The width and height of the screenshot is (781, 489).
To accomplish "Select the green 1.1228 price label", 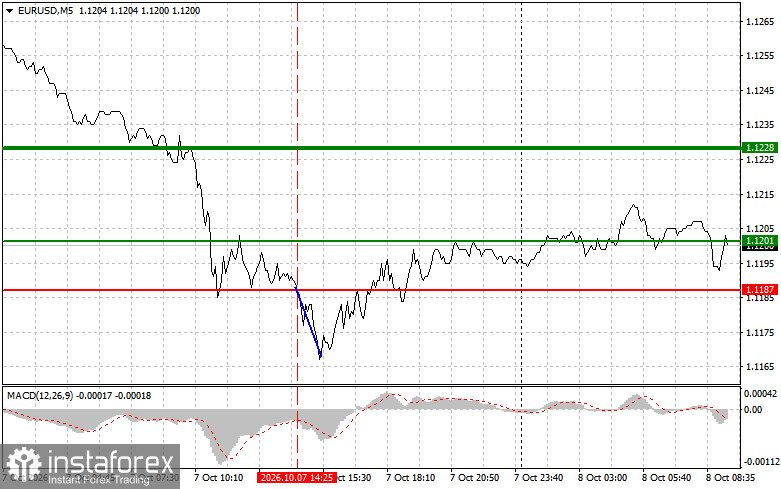I will point(759,147).
